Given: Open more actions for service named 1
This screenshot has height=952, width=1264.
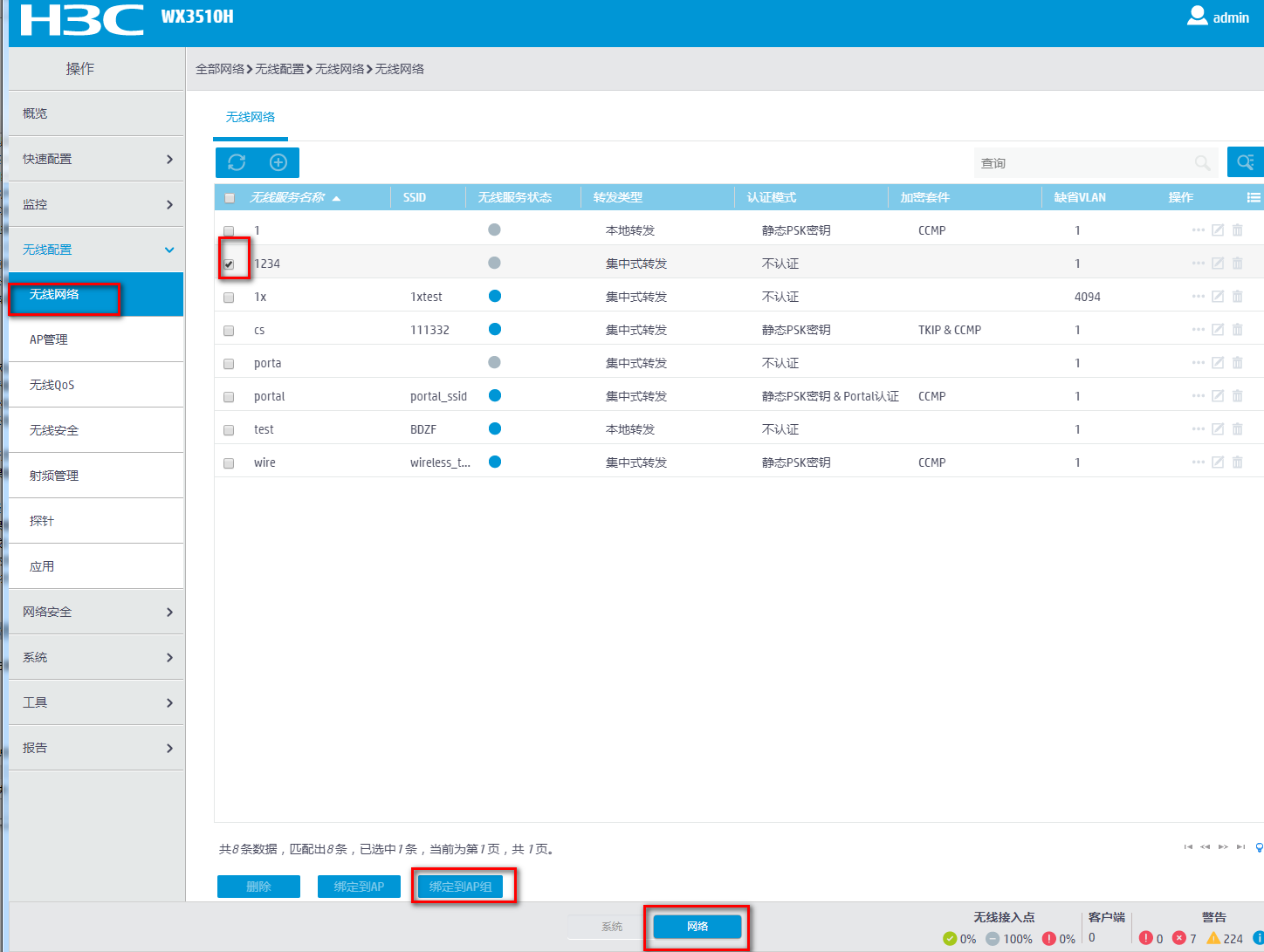Looking at the screenshot, I should 1198,230.
